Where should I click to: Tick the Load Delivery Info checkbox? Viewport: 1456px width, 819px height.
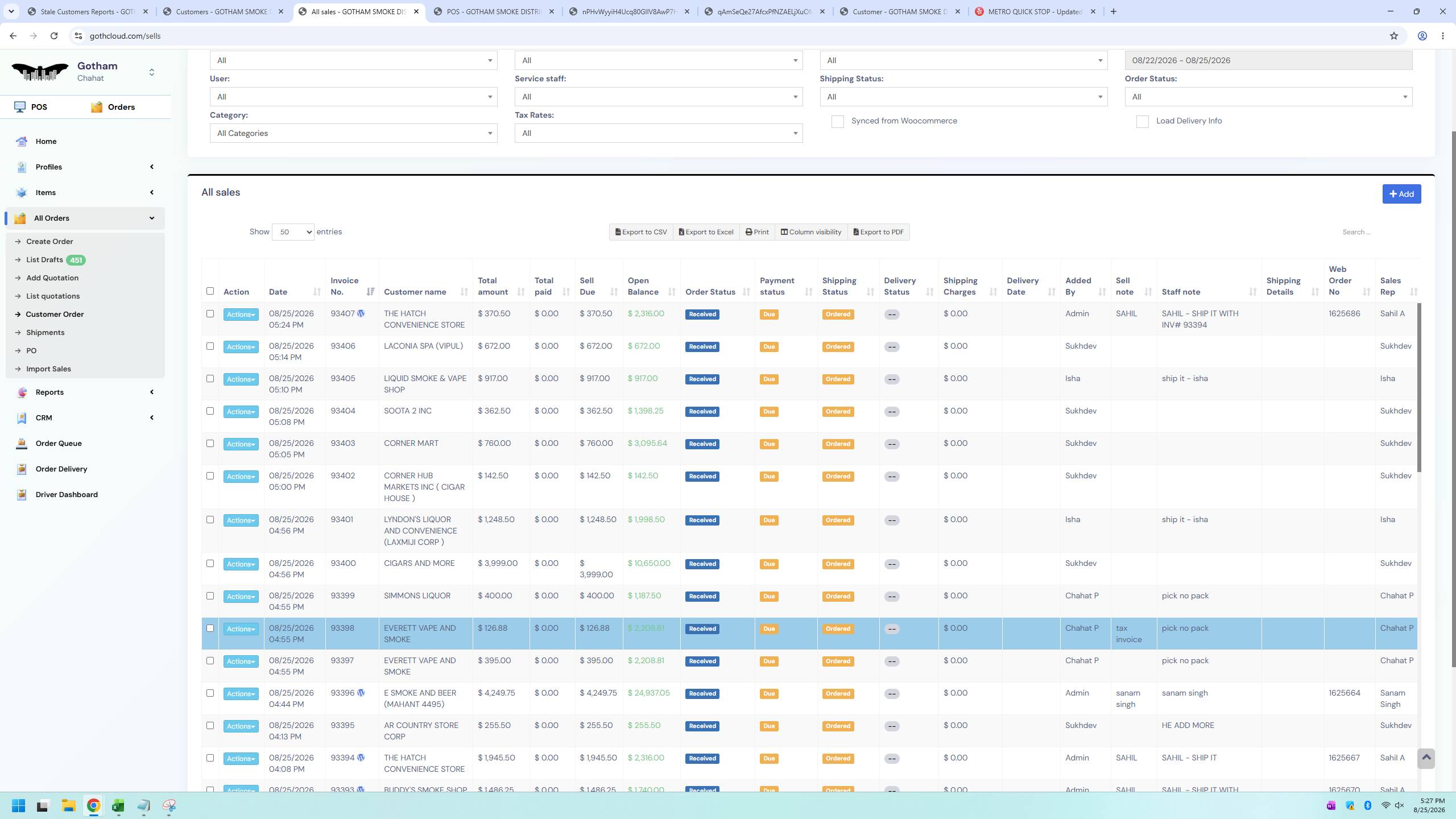coord(1142,122)
